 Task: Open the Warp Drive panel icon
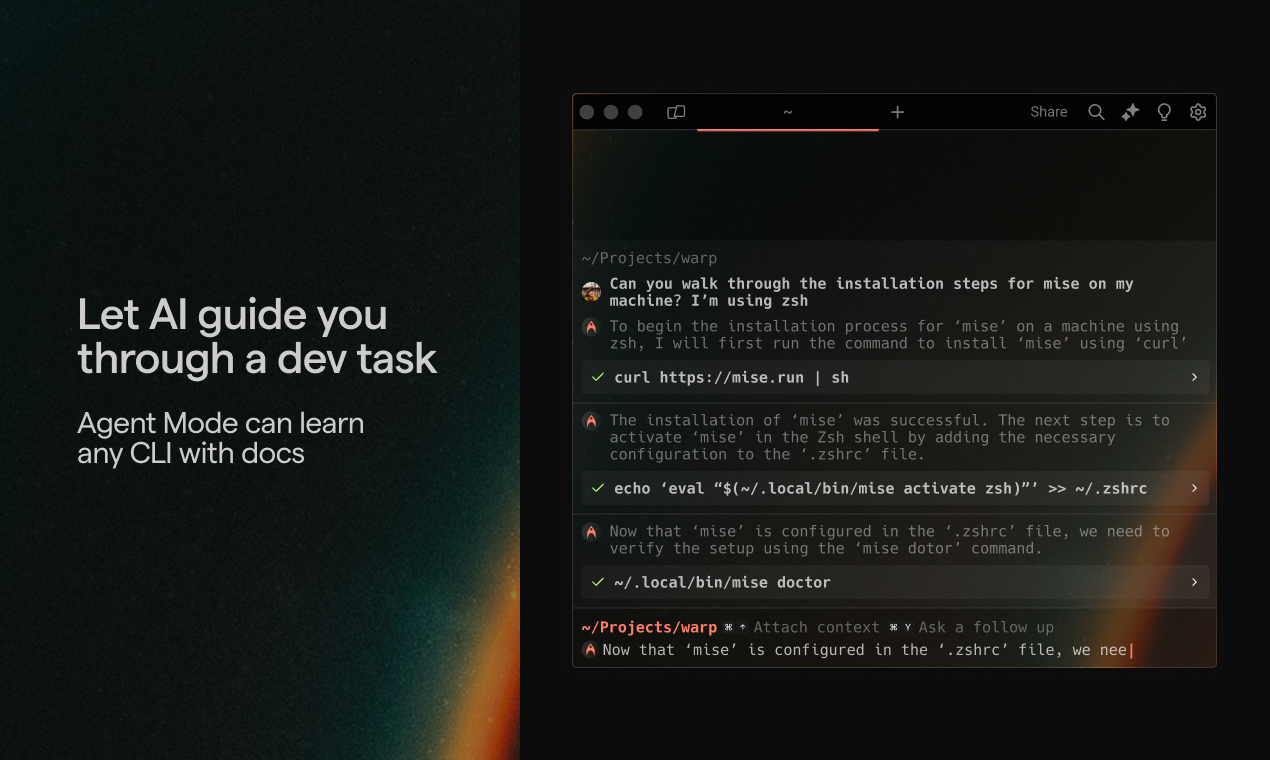coord(676,112)
